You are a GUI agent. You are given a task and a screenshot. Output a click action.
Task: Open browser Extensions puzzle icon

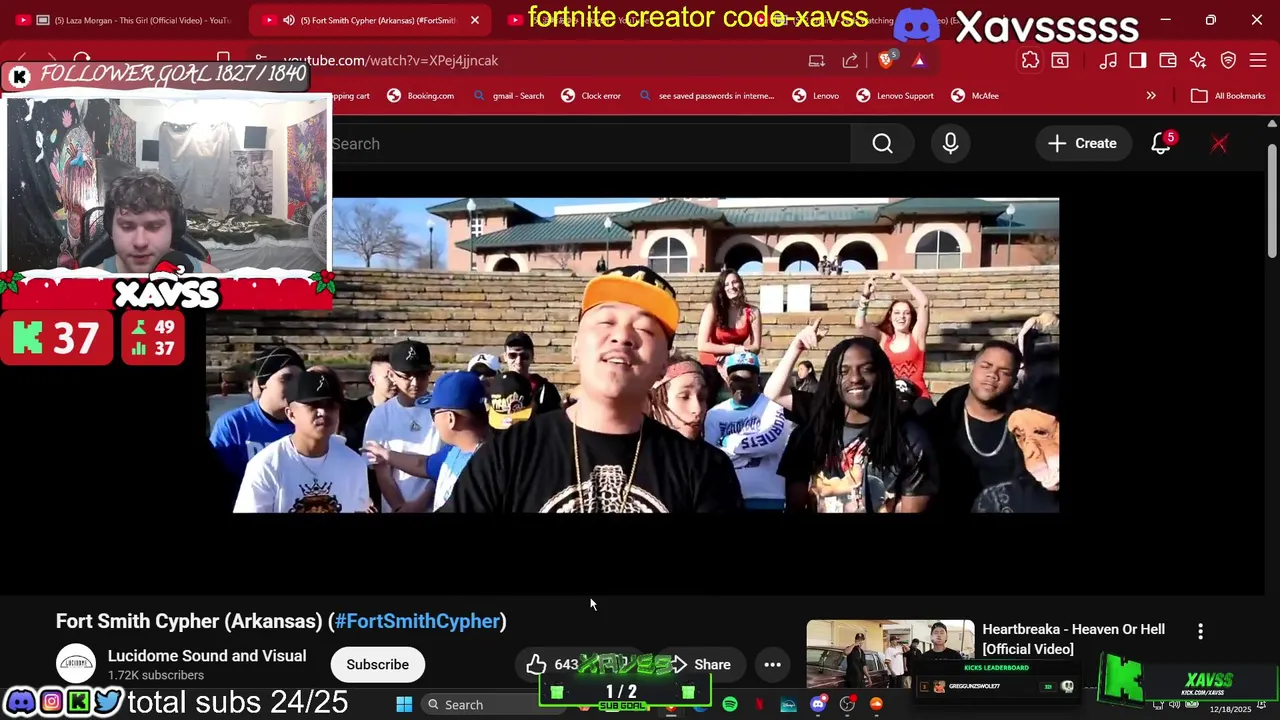point(1030,60)
